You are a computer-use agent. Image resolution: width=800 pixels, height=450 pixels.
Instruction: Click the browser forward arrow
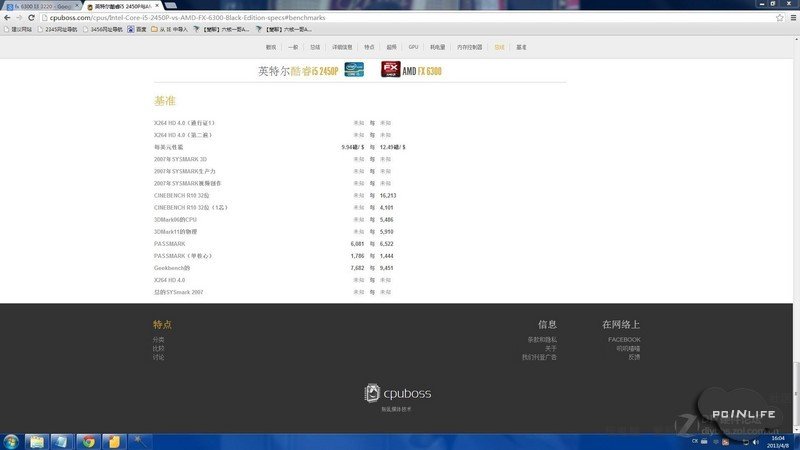click(x=19, y=17)
